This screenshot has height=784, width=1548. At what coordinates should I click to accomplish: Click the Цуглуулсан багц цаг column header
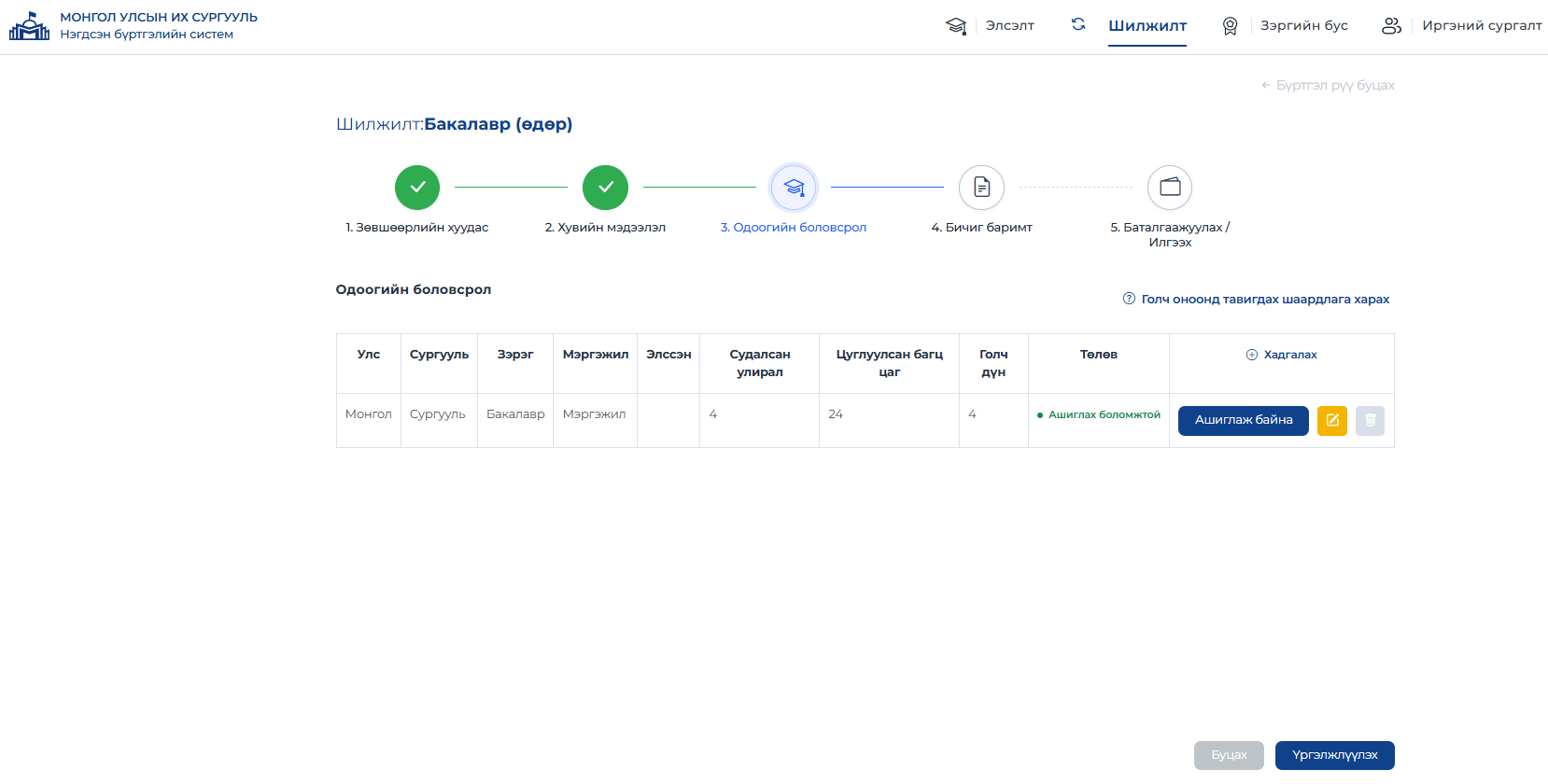coord(889,363)
